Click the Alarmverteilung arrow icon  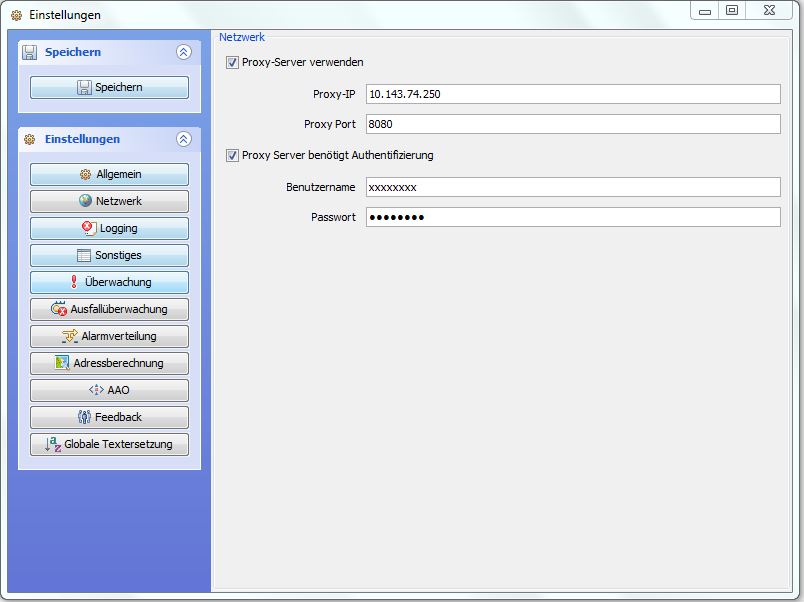[70, 336]
